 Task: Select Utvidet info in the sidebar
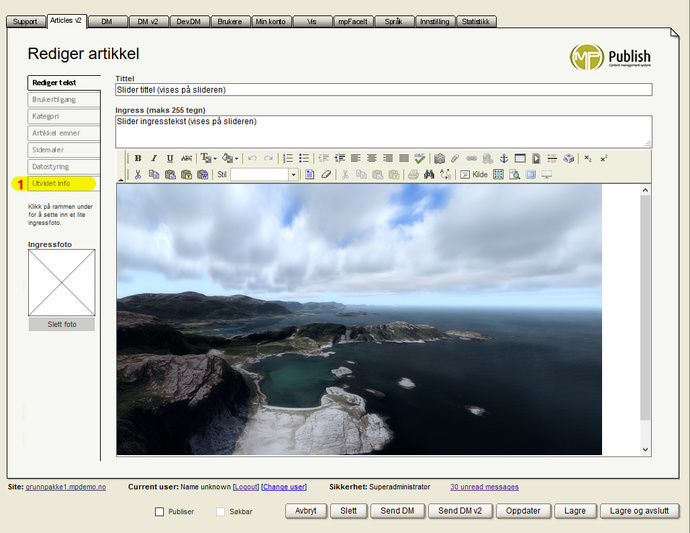[52, 184]
